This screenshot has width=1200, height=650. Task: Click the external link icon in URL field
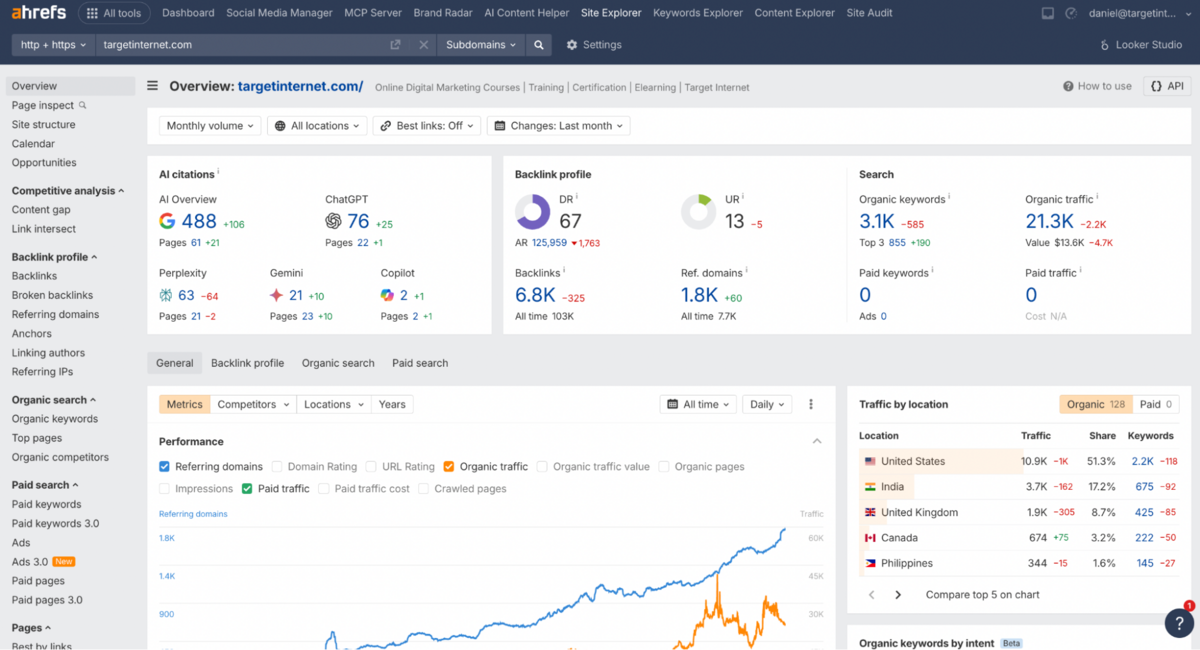[x=395, y=45]
